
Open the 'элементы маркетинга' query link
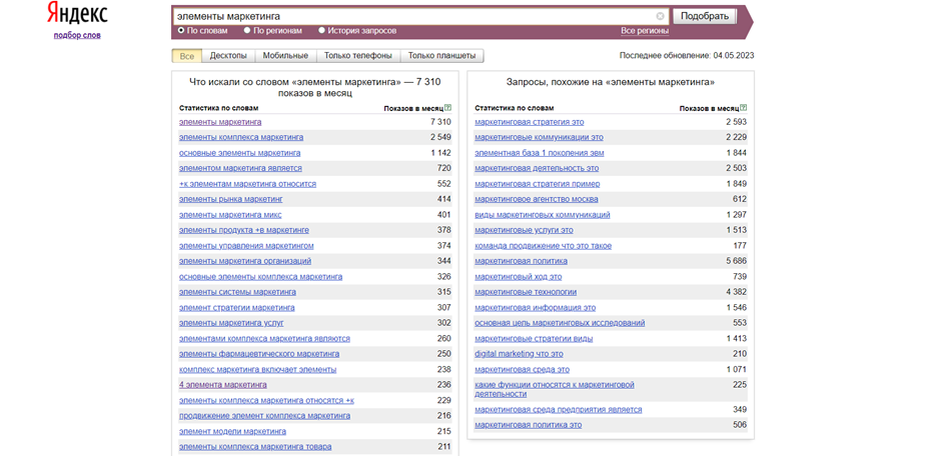coord(220,122)
